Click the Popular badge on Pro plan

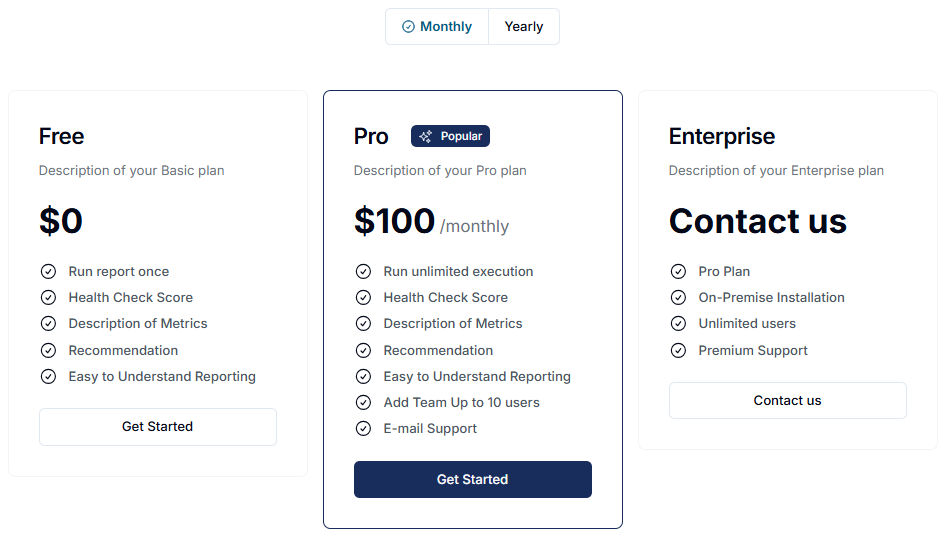click(x=450, y=136)
